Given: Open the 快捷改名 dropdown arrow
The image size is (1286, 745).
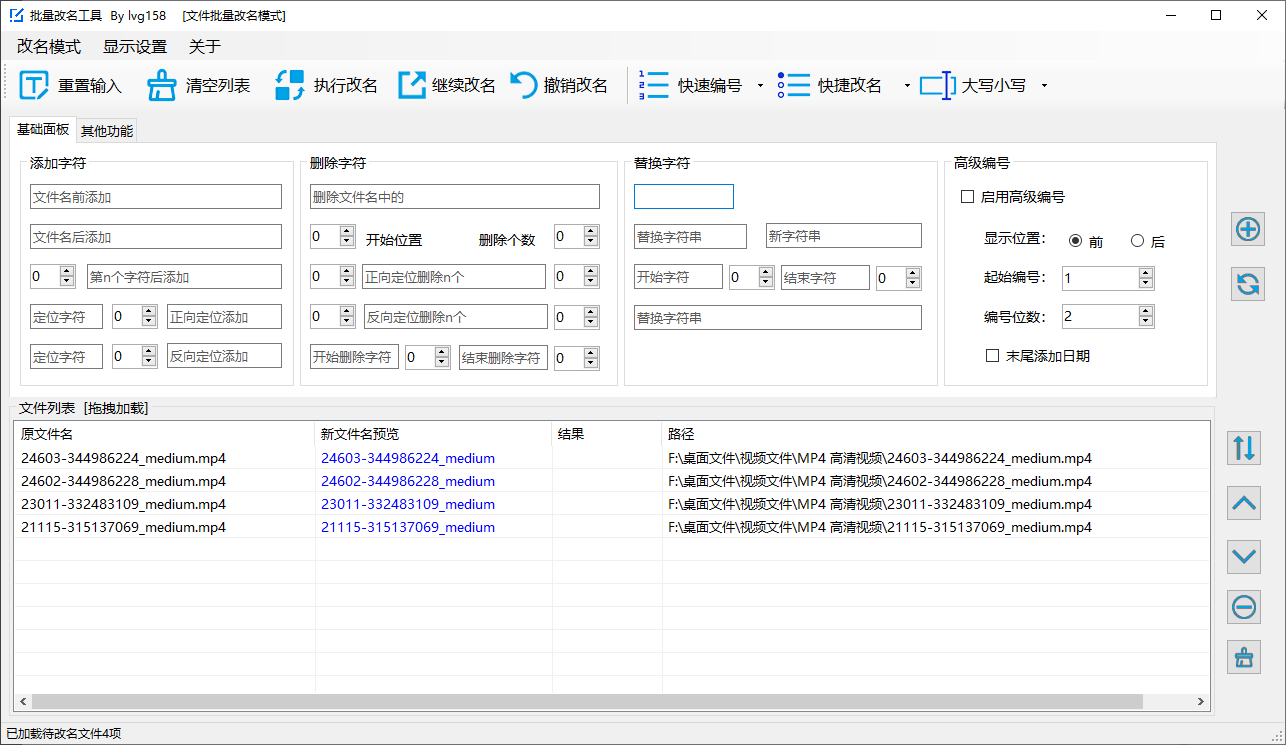Looking at the screenshot, I should point(907,86).
